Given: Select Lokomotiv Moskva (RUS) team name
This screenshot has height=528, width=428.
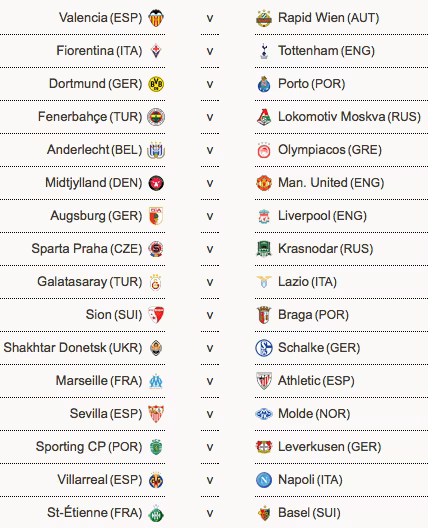Looking at the screenshot, I should point(349,117).
